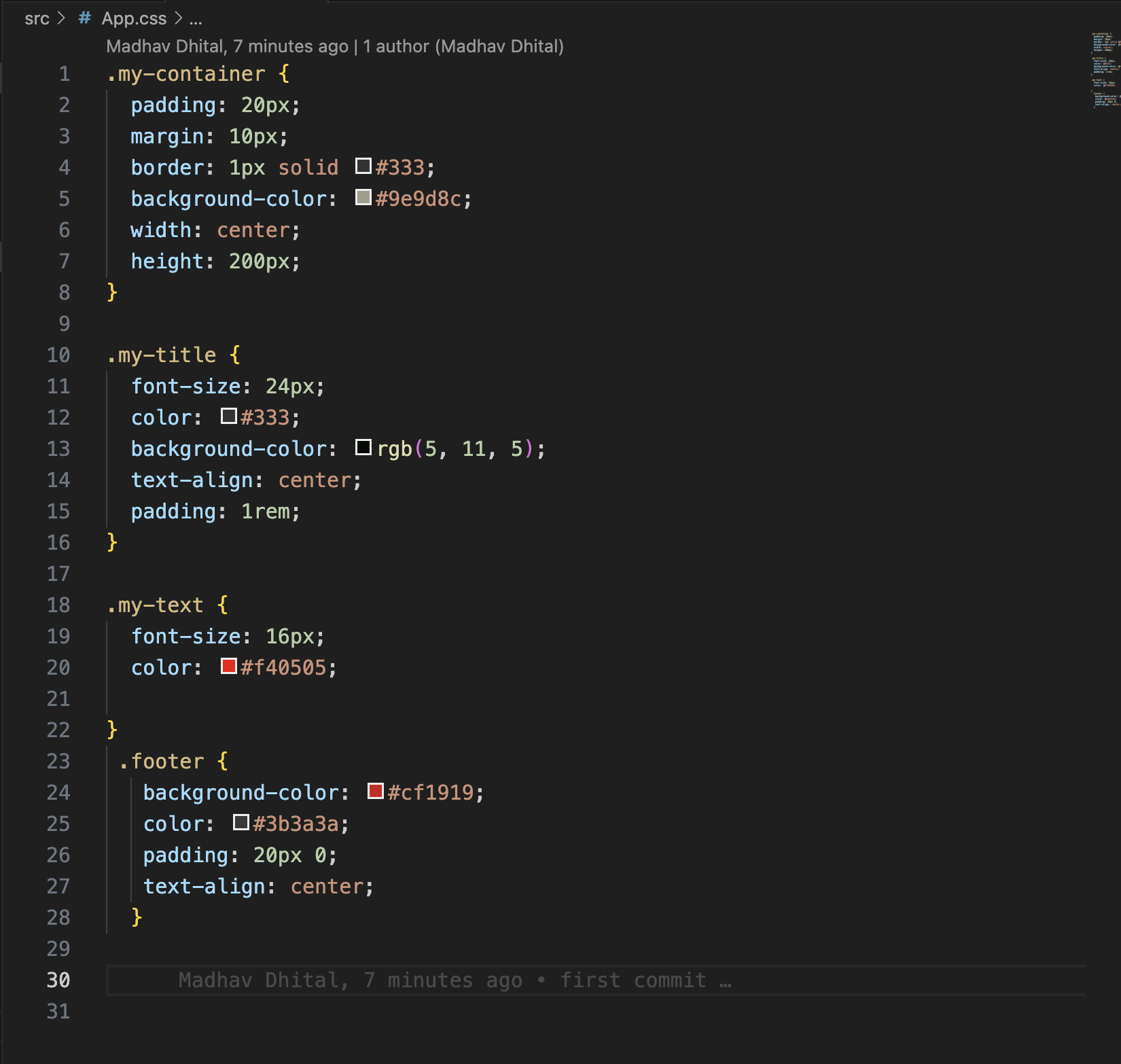Click the white #333 square on the border line
Image resolution: width=1121 pixels, height=1064 pixels.
[363, 165]
